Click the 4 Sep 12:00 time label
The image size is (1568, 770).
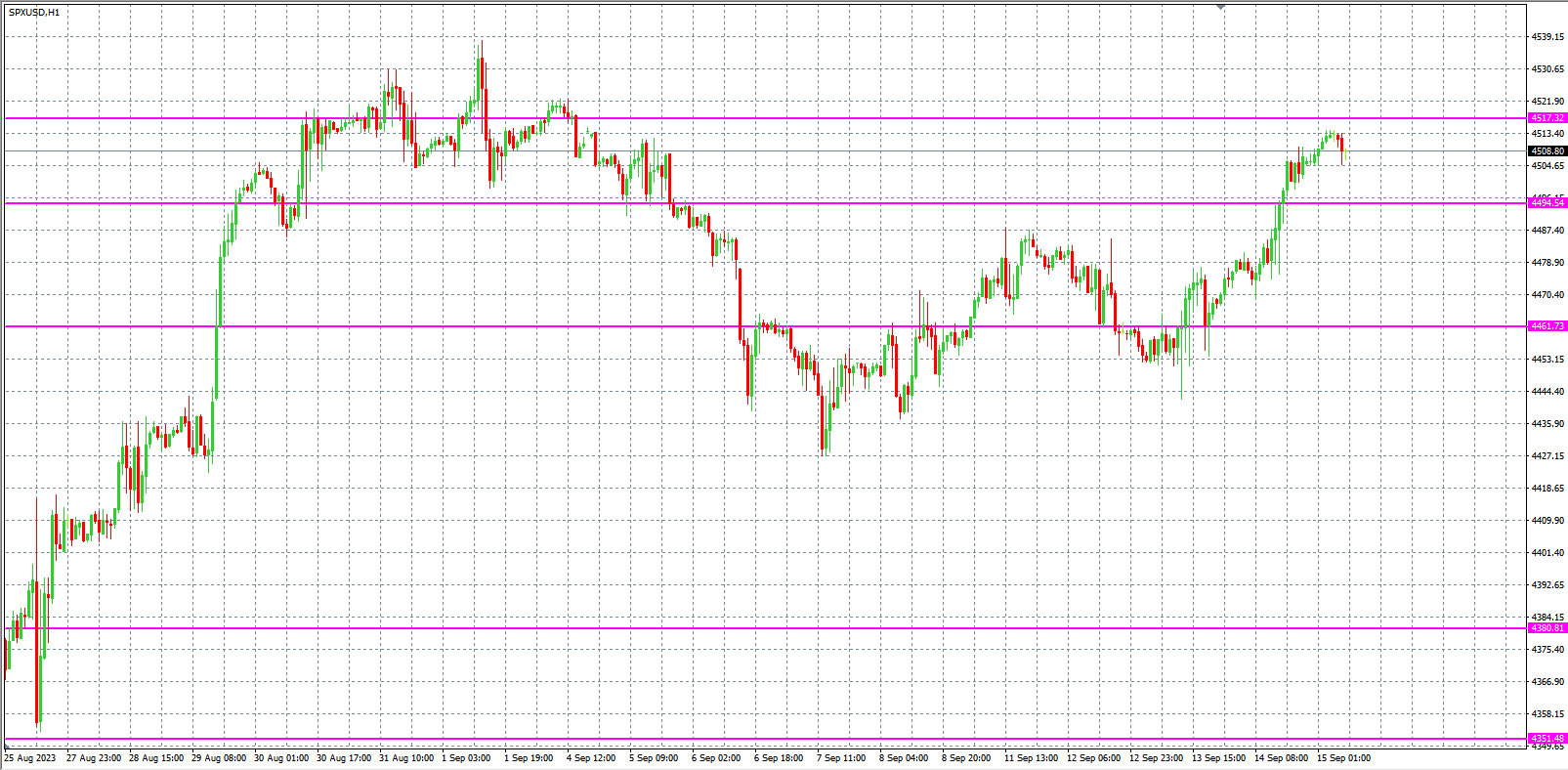pos(591,758)
